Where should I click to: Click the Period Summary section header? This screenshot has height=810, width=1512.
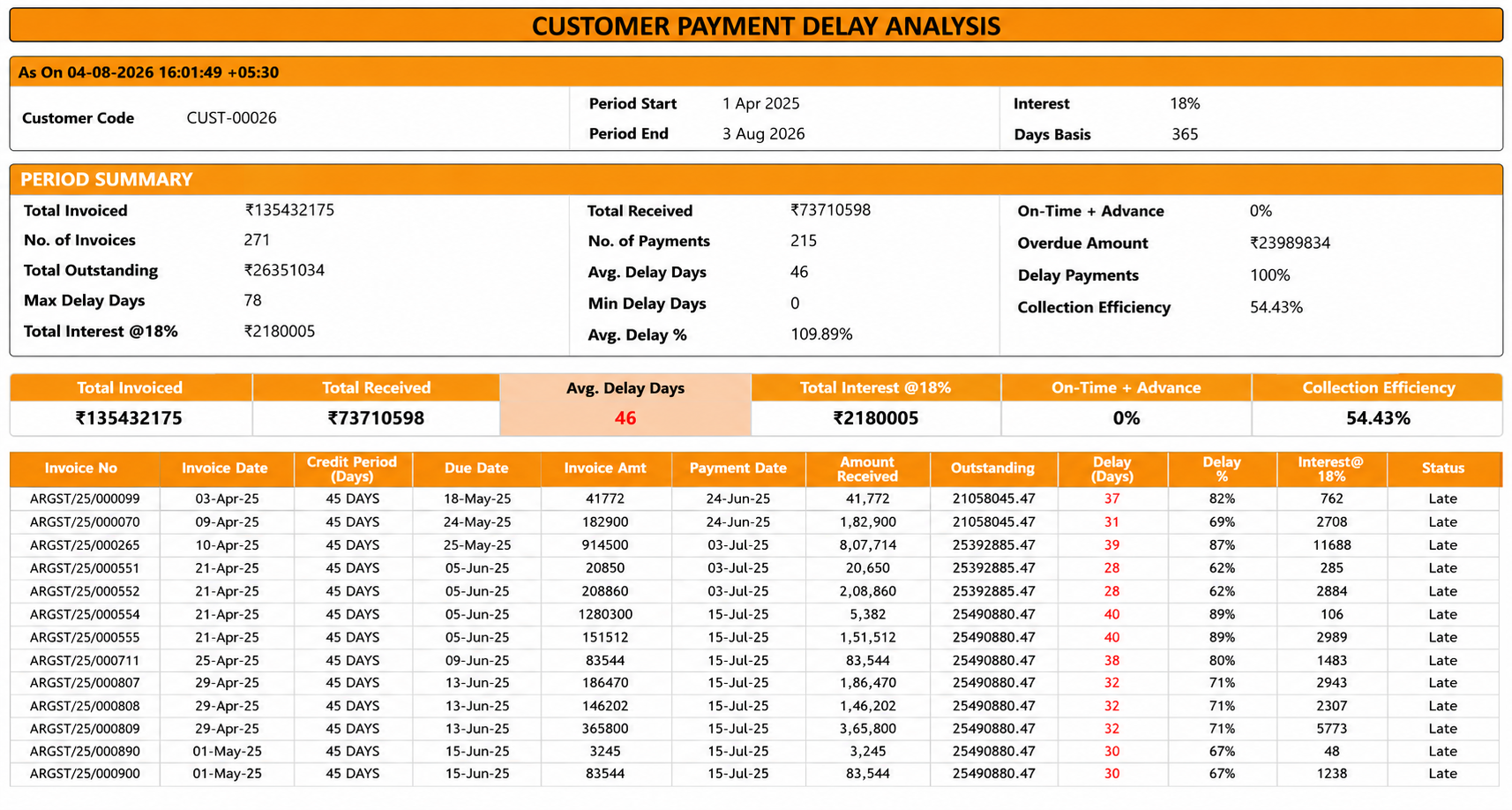pos(756,179)
